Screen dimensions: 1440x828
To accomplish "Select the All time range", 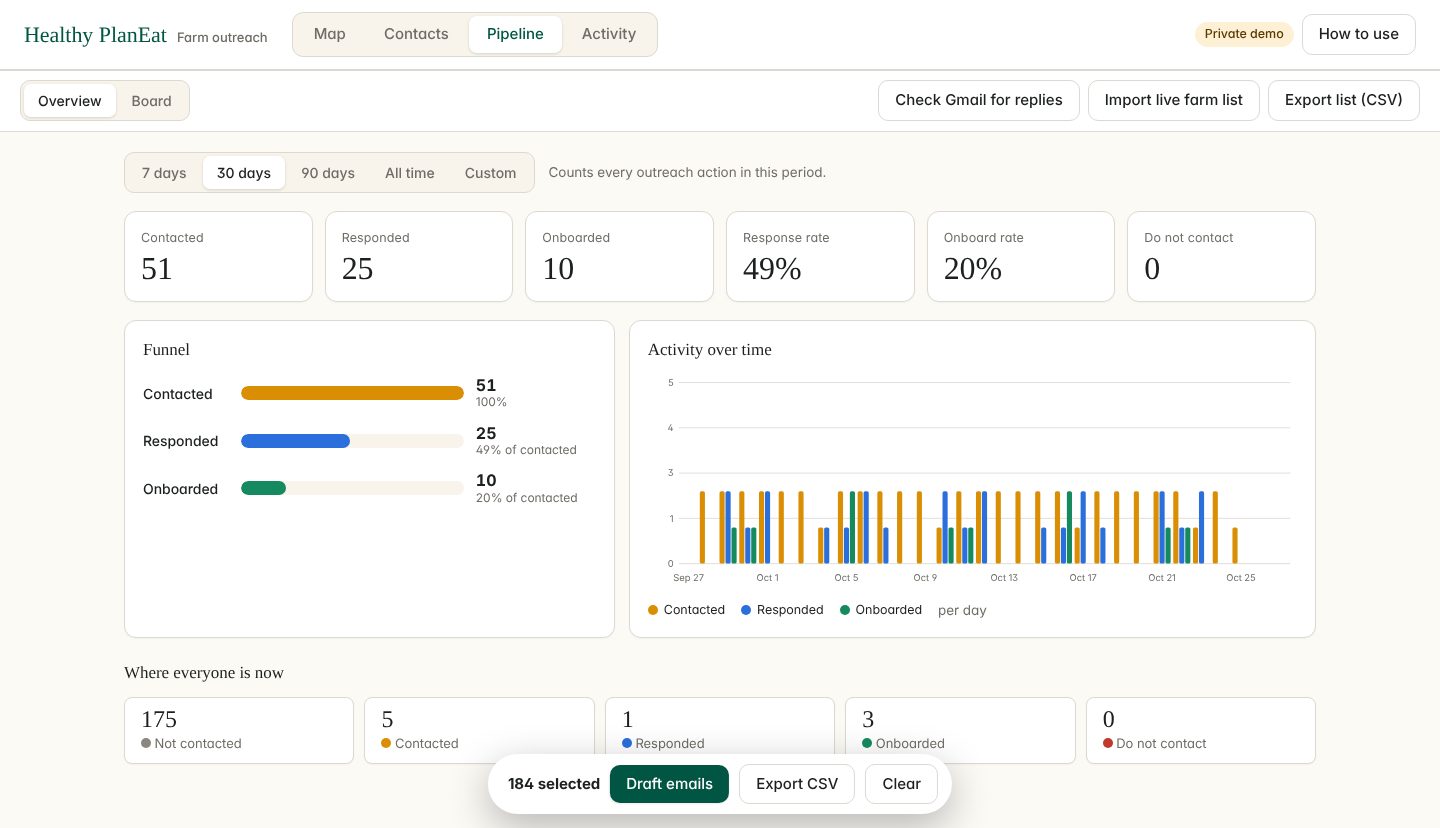I will click(x=410, y=173).
